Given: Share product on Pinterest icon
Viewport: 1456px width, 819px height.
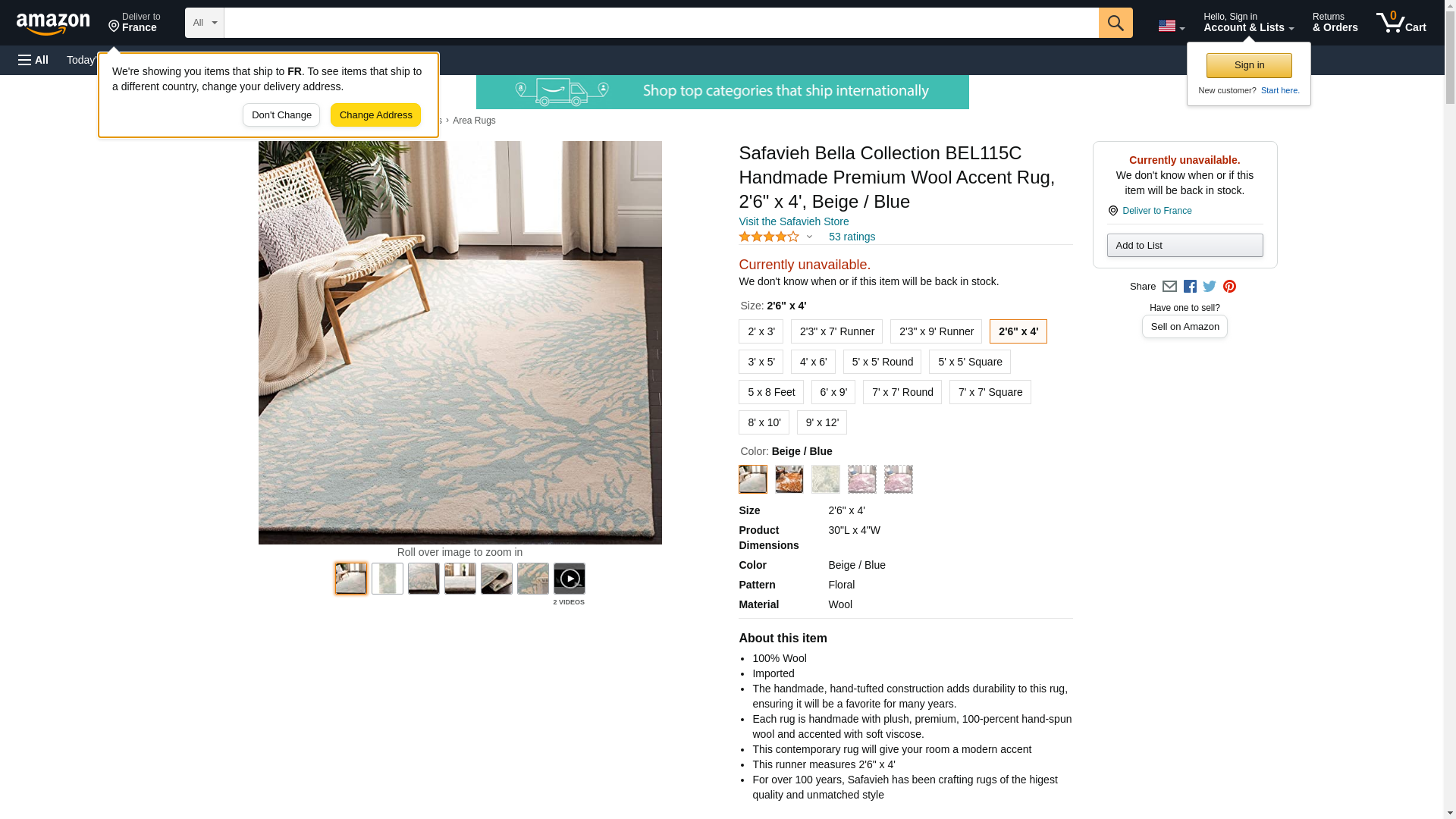Looking at the screenshot, I should (x=1229, y=287).
